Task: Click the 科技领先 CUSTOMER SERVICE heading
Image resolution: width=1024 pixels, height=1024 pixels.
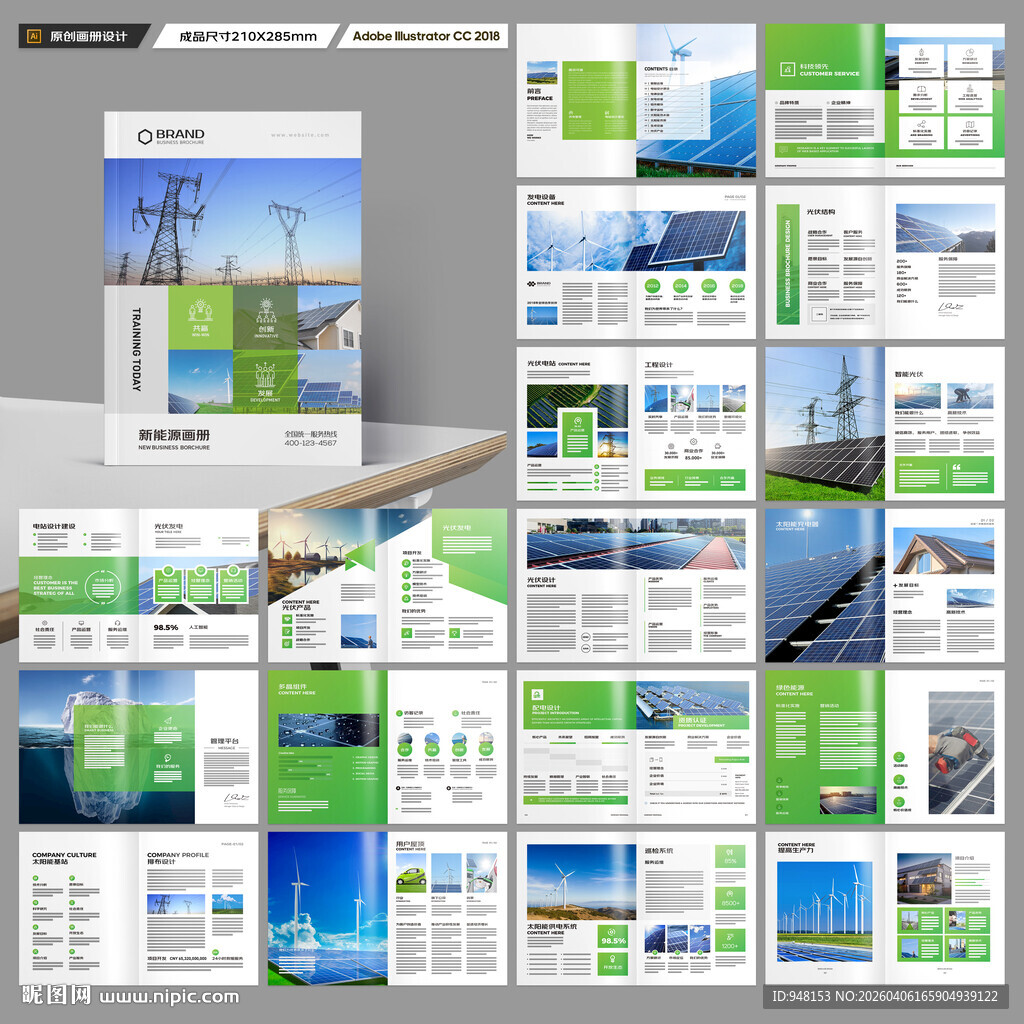Action: (x=829, y=70)
